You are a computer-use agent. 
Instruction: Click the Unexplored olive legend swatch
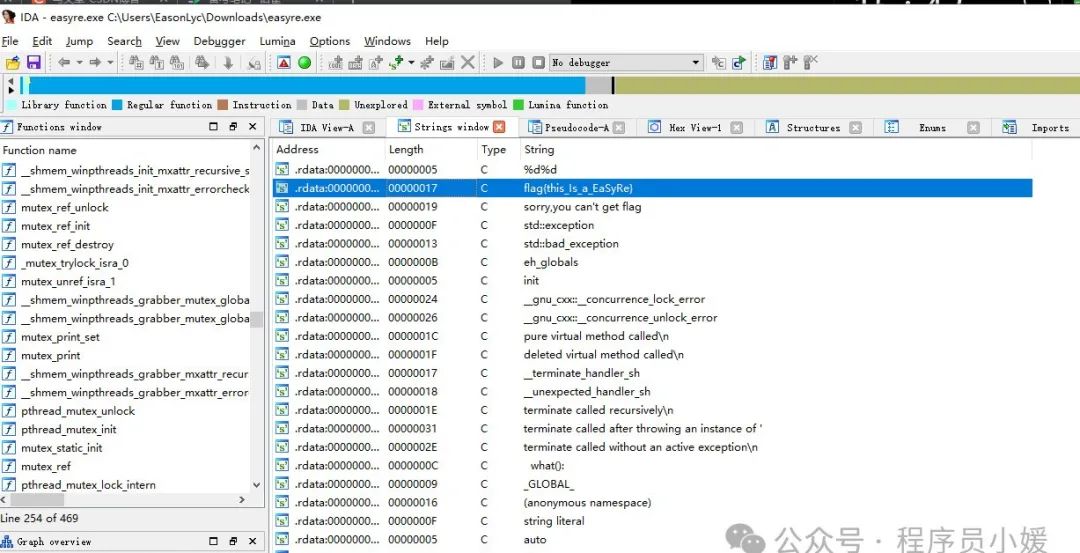[344, 105]
